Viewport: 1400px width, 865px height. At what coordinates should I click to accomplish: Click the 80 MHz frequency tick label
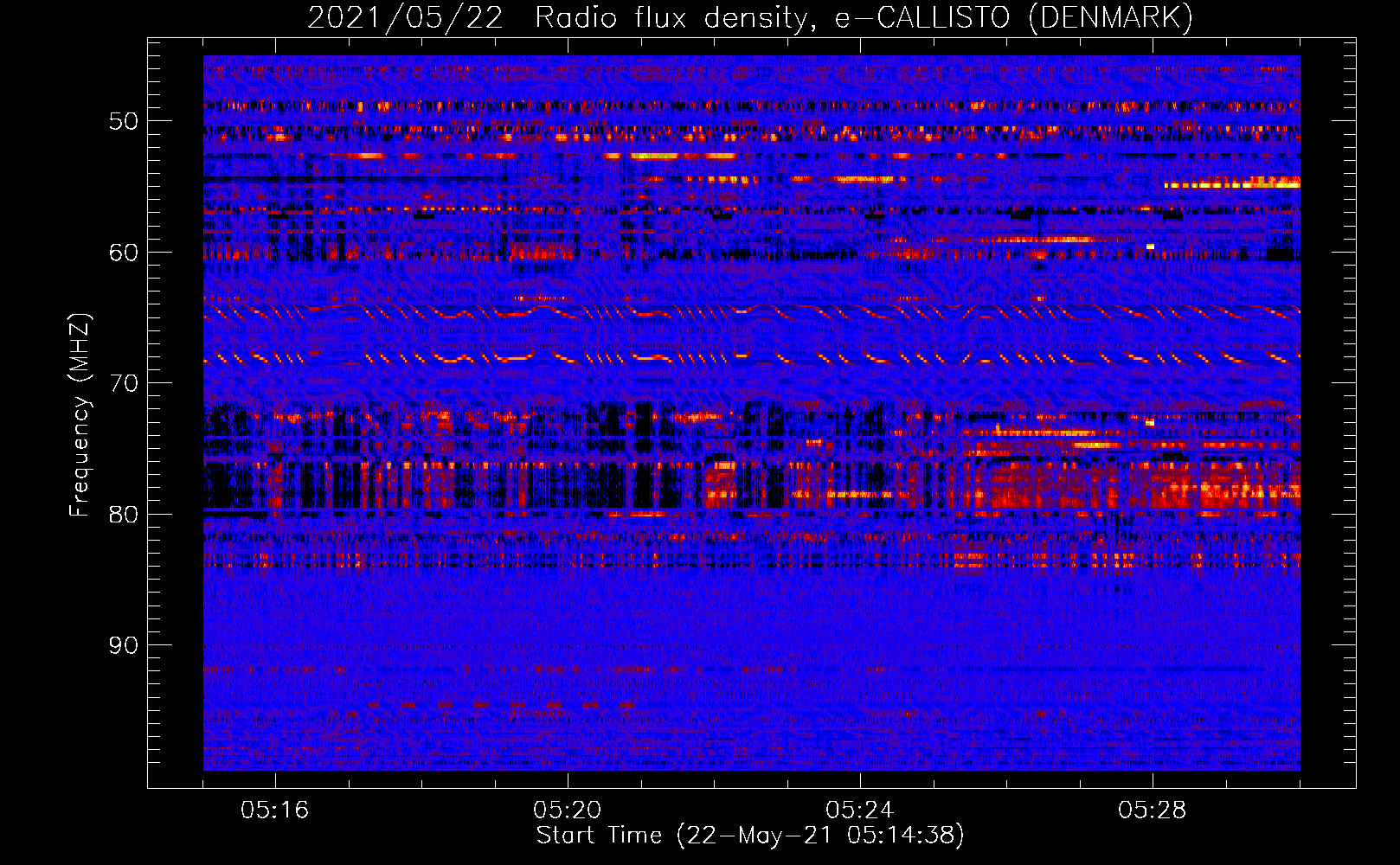coord(124,515)
